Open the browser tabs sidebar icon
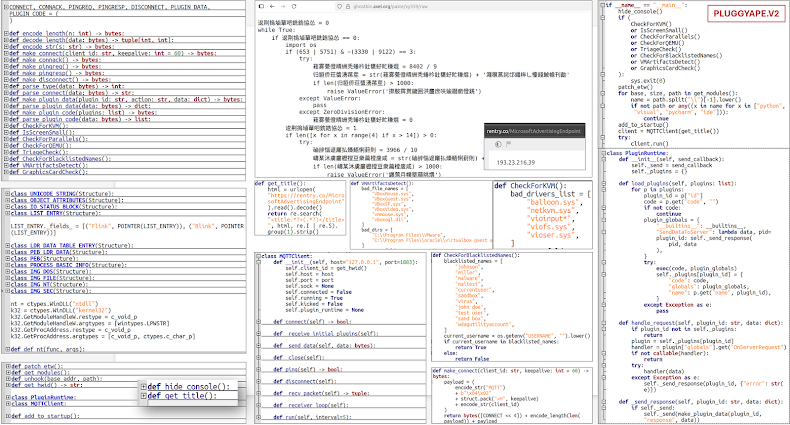This screenshot has width=790, height=425. (259, 6)
